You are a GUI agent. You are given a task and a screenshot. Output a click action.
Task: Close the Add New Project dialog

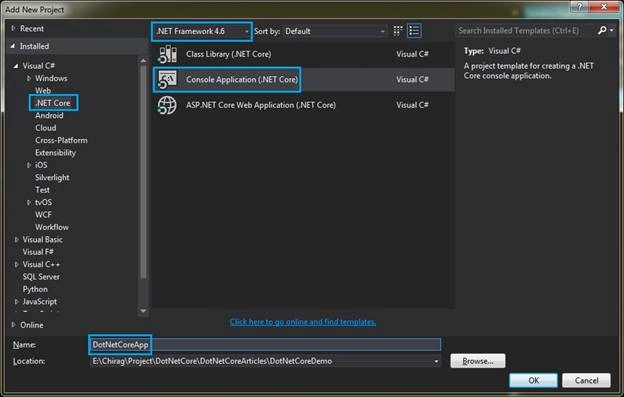click(604, 6)
